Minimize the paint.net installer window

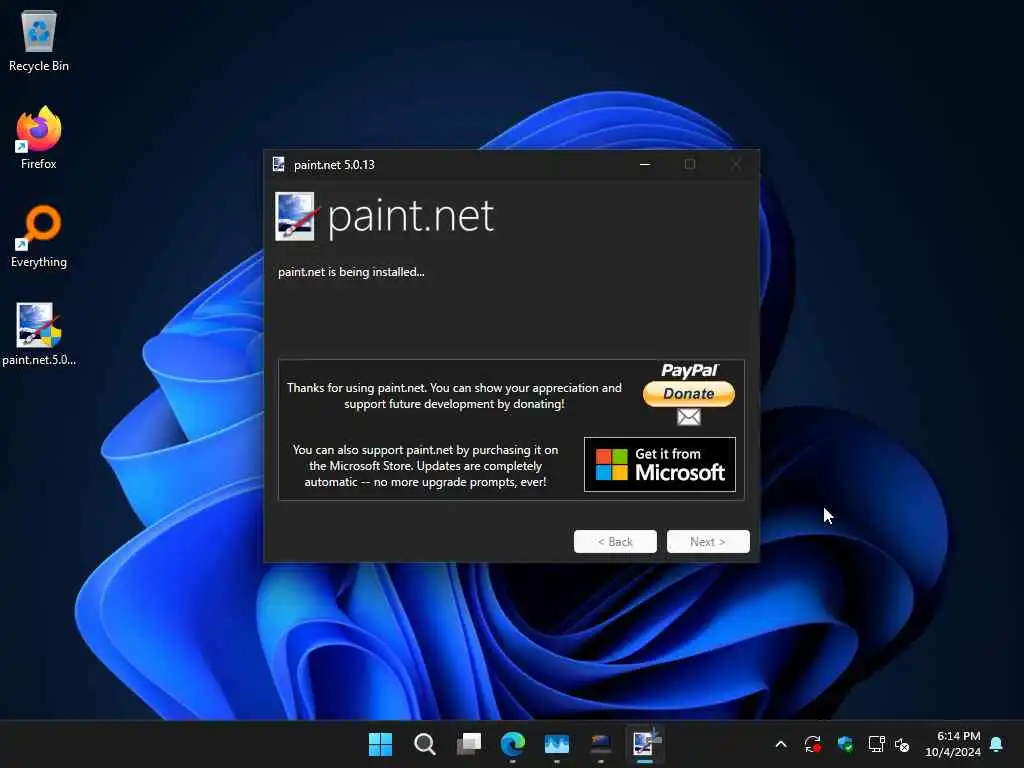[x=645, y=165]
